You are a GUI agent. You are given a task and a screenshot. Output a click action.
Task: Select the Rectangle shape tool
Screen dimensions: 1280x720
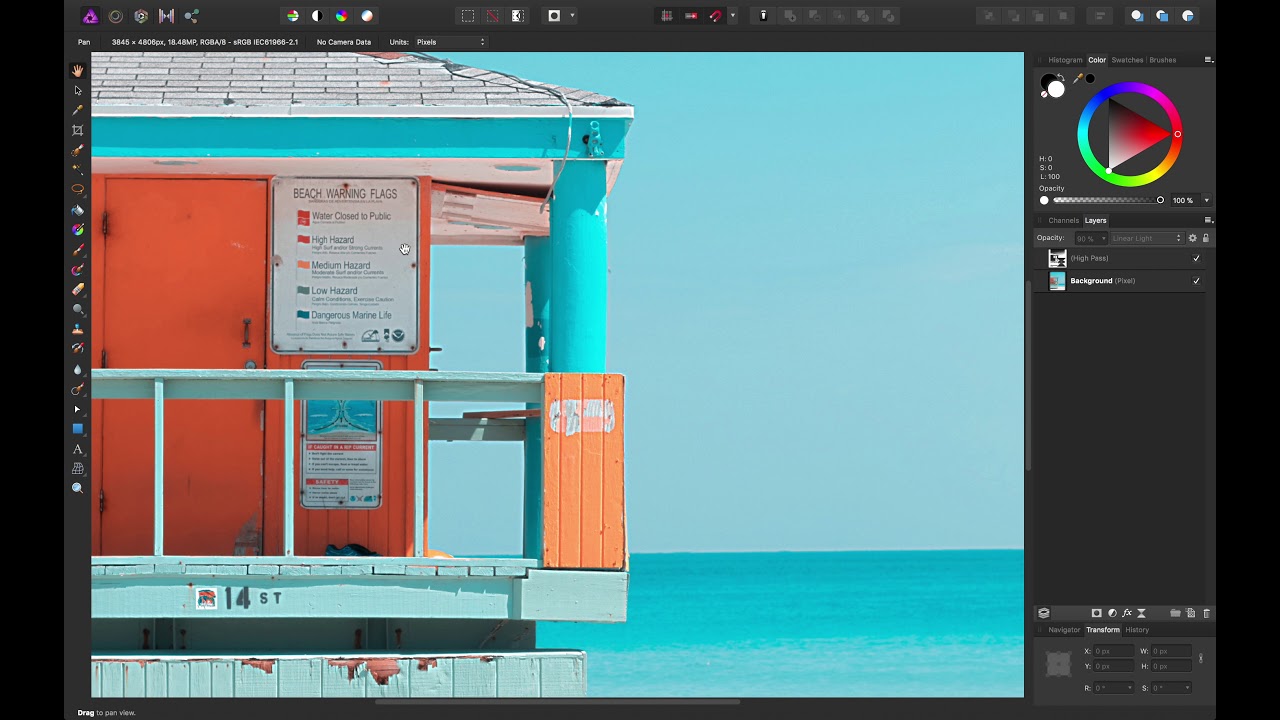click(77, 428)
